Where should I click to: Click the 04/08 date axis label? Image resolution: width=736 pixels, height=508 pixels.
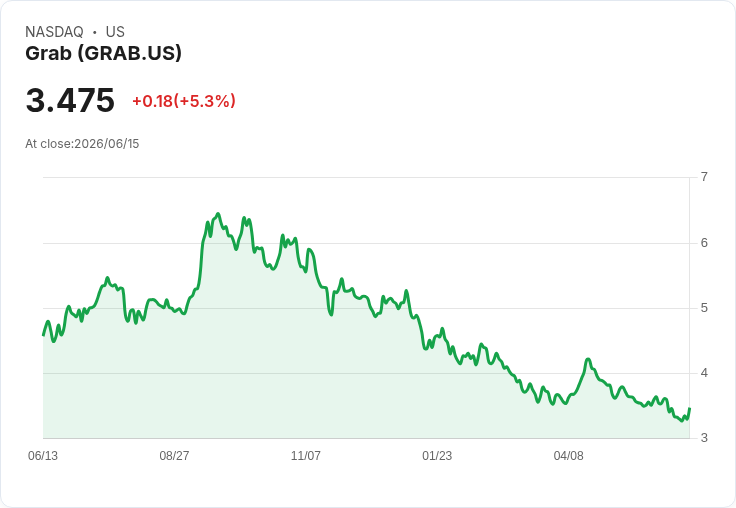point(568,456)
